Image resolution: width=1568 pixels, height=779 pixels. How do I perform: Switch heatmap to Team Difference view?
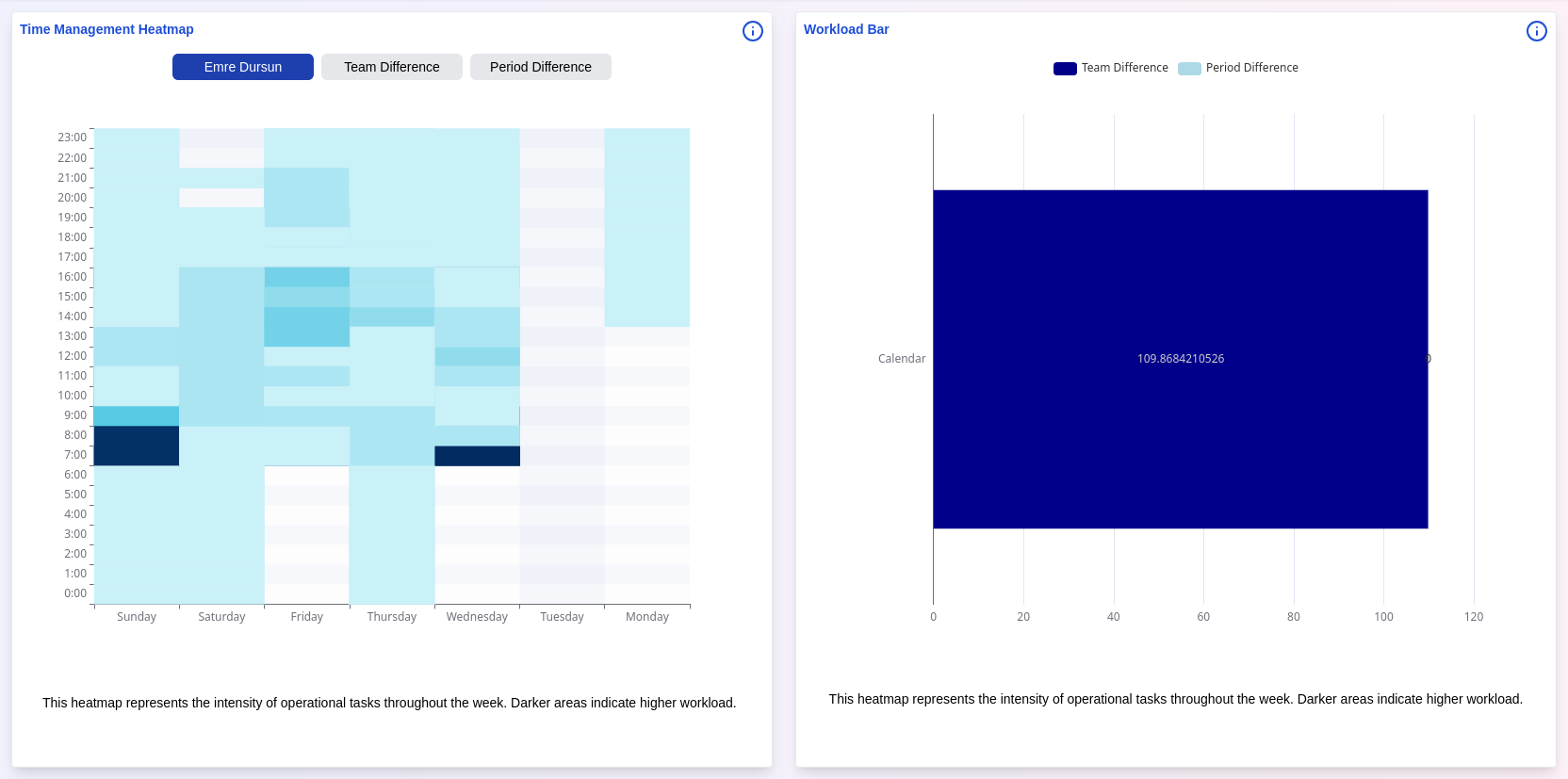click(391, 67)
